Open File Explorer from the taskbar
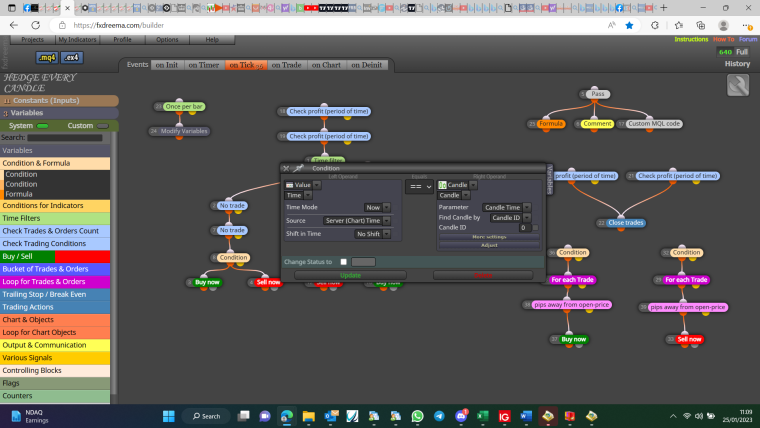The image size is (760, 428). pyautogui.click(x=308, y=416)
